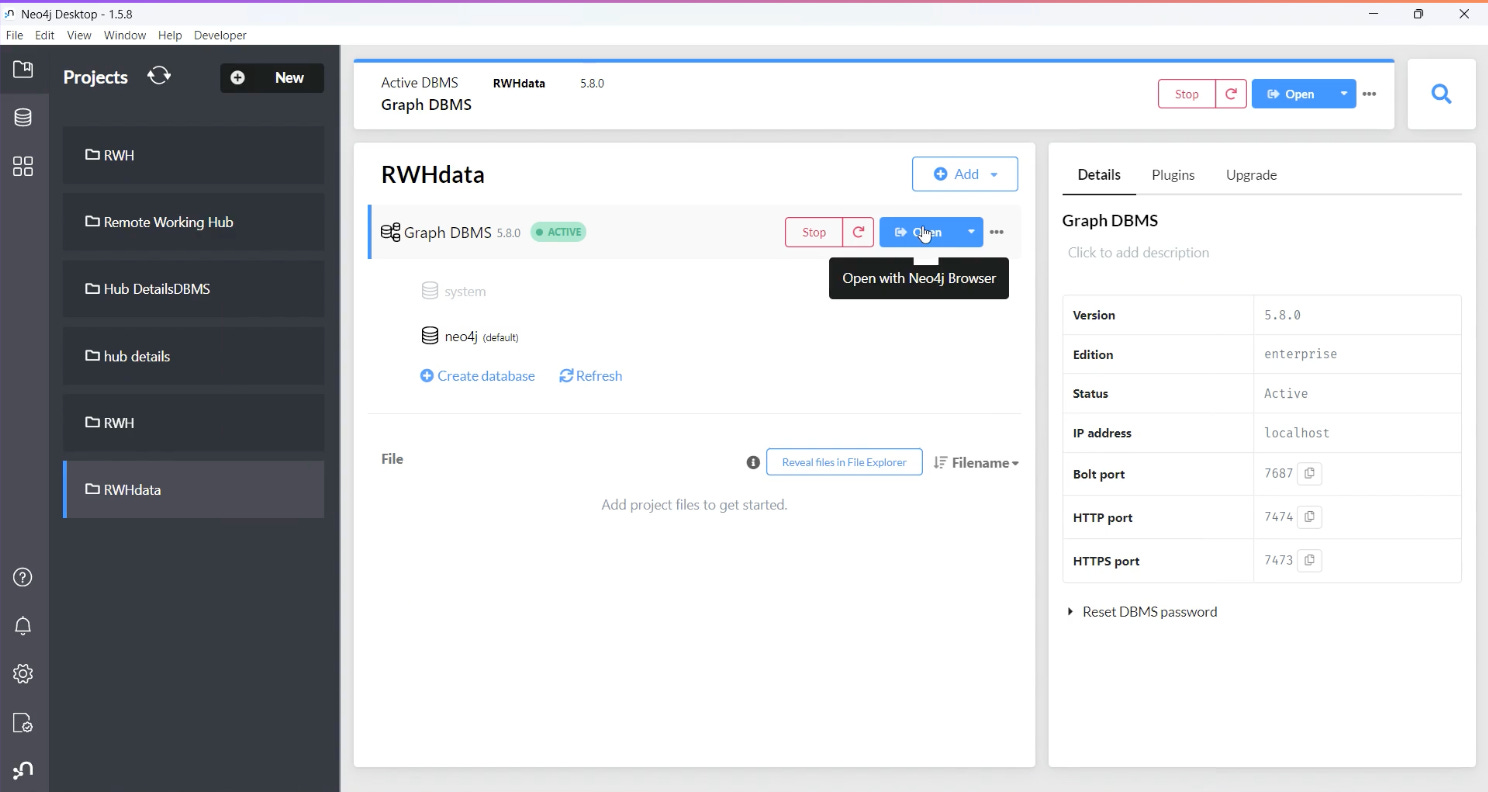Click the 5.8.0 version value in Details
The image size is (1488, 792).
tap(1282, 314)
